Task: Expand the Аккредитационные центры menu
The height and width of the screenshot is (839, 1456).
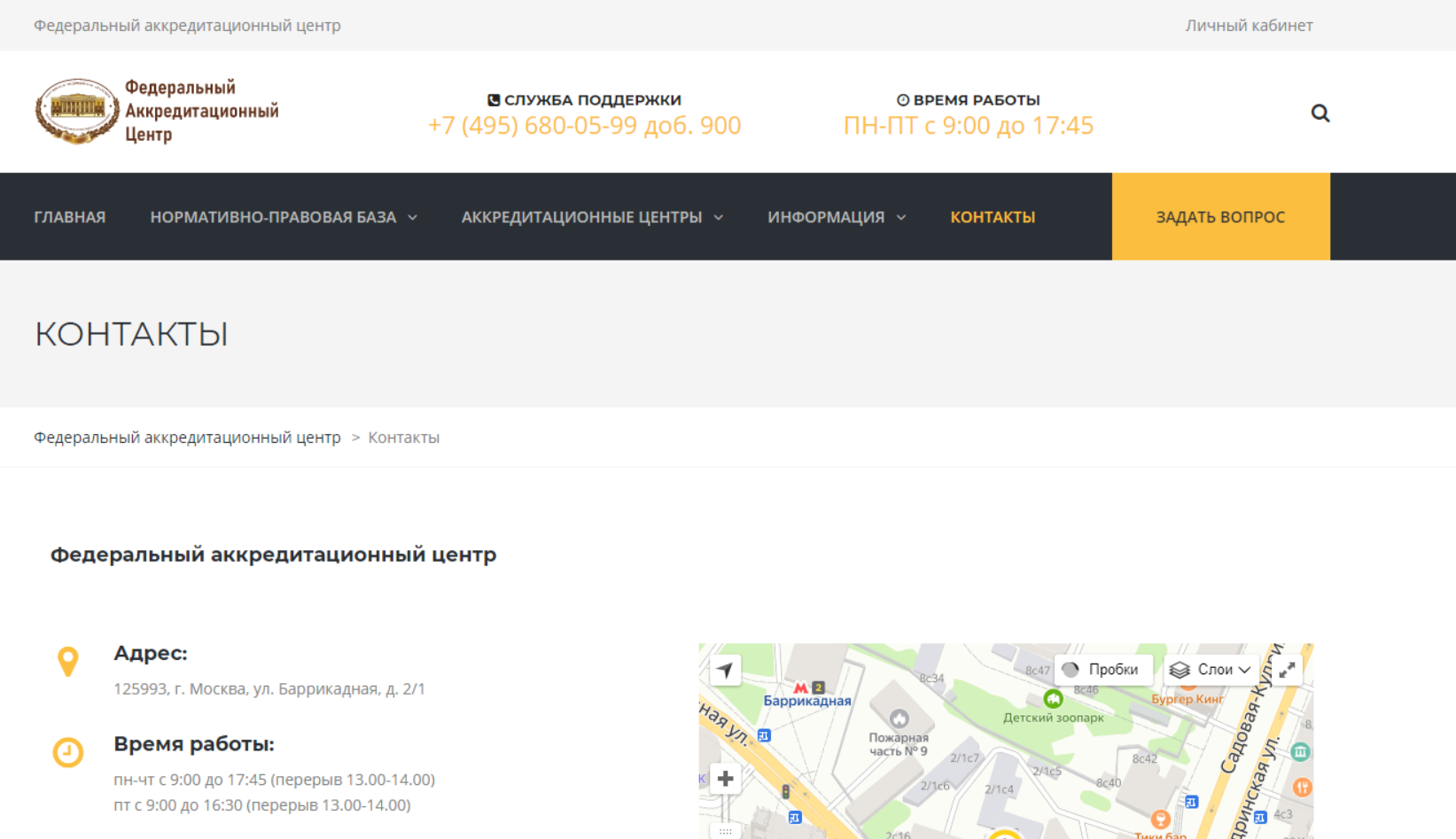Action: tap(591, 217)
